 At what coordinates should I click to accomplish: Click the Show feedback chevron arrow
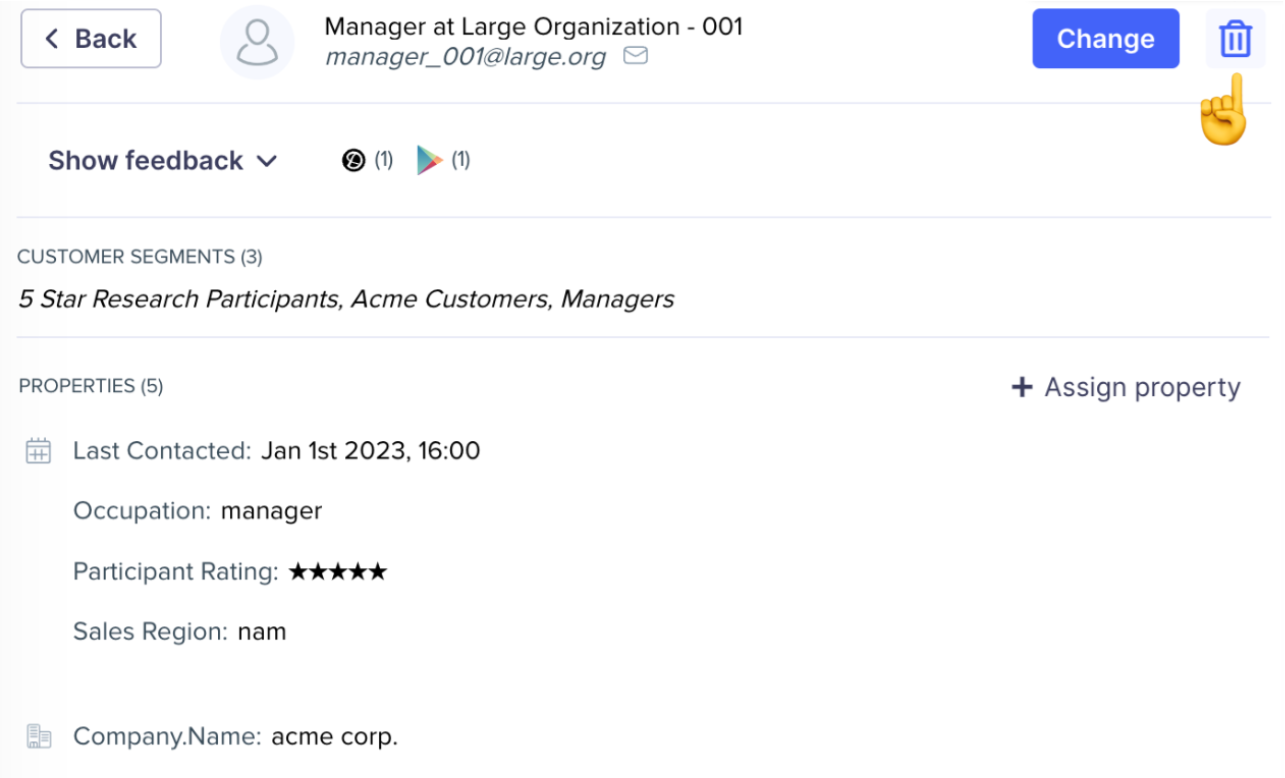pos(267,161)
